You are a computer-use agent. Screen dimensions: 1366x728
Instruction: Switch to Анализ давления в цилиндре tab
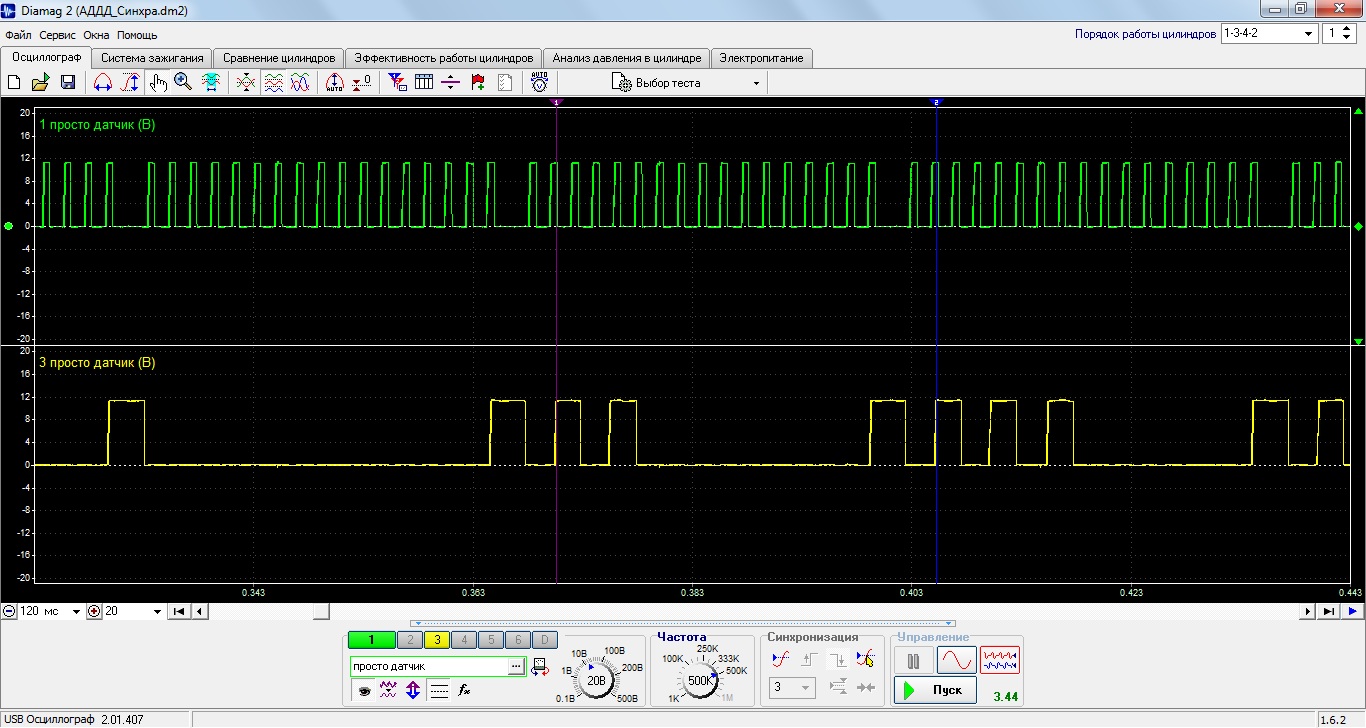pyautogui.click(x=627, y=58)
